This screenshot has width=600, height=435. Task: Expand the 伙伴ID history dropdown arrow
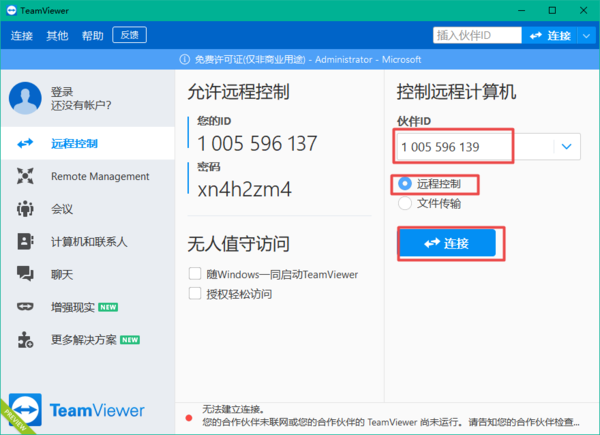[566, 147]
